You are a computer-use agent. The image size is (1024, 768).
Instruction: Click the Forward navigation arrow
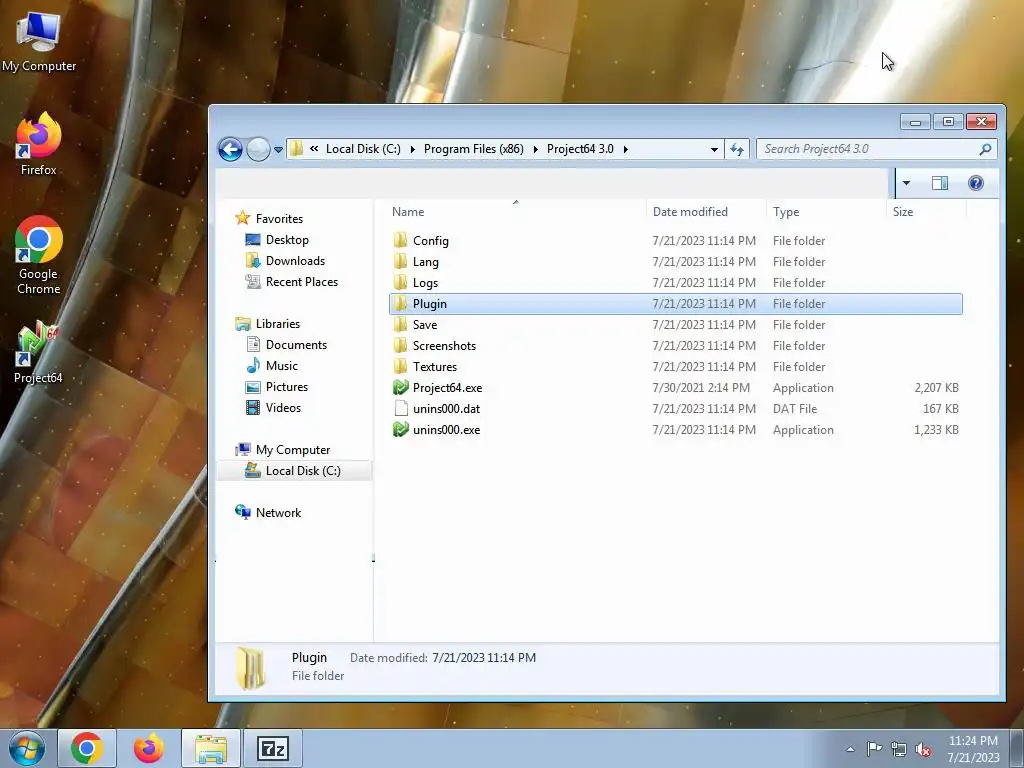pyautogui.click(x=258, y=150)
